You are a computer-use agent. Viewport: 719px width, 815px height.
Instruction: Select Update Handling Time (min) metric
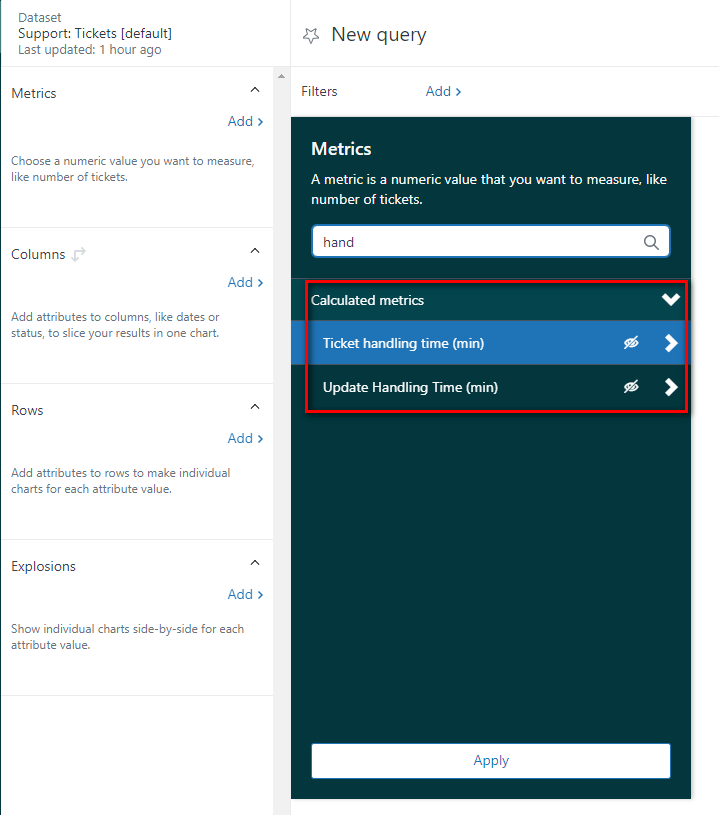[x=410, y=387]
